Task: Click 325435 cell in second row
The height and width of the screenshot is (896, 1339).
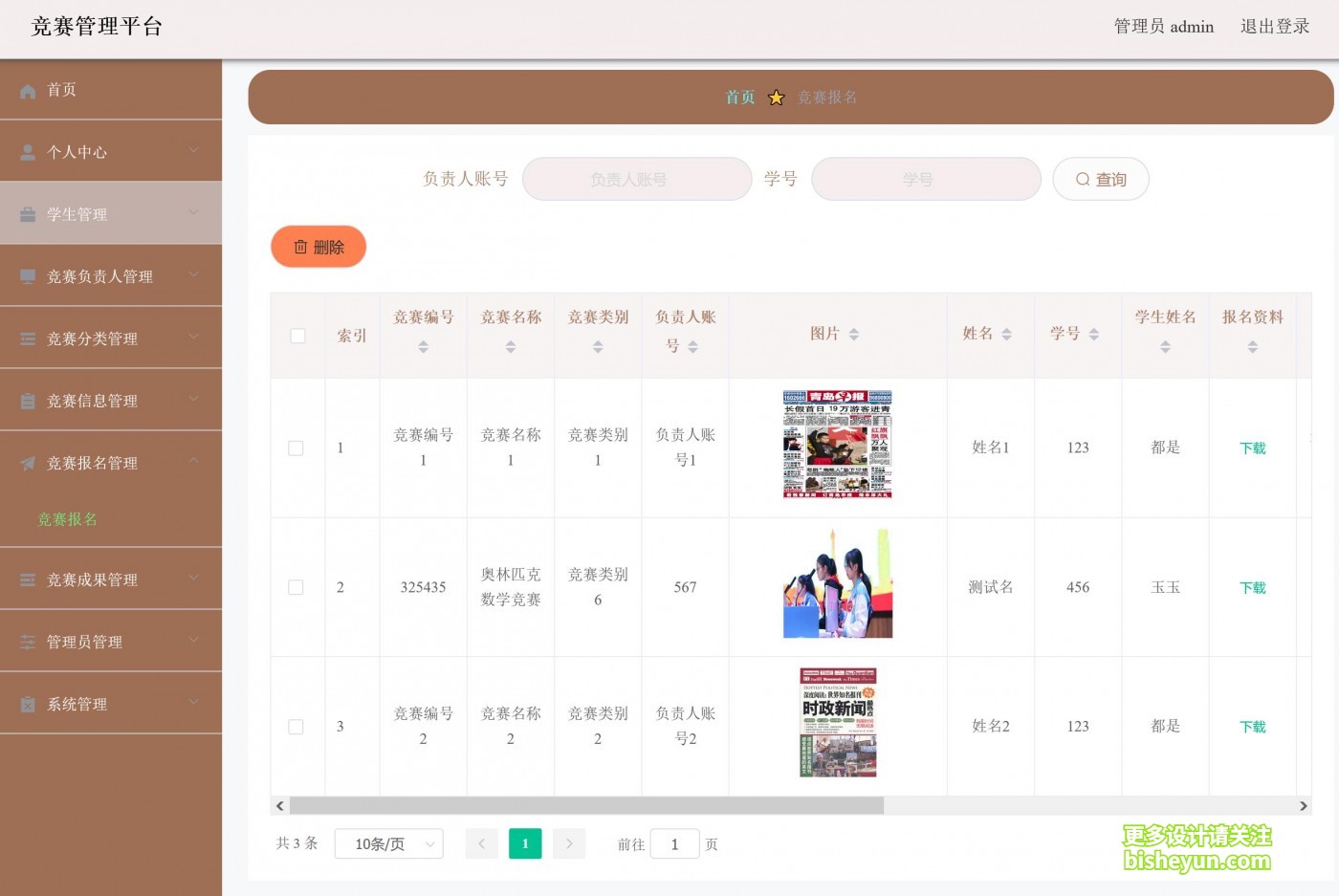Action: [423, 587]
